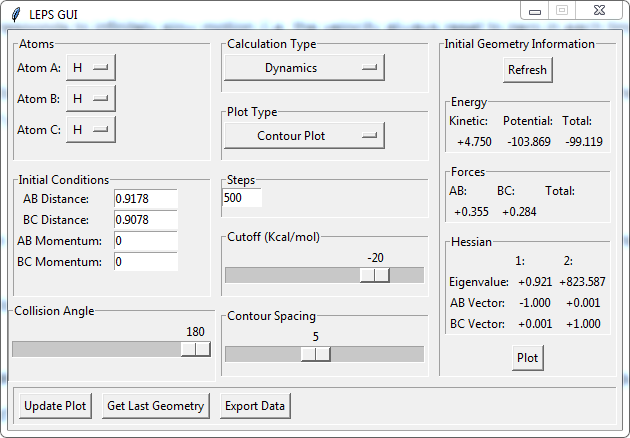630x438 pixels.
Task: Click the Collision Angle slider handle
Action: pos(196,349)
